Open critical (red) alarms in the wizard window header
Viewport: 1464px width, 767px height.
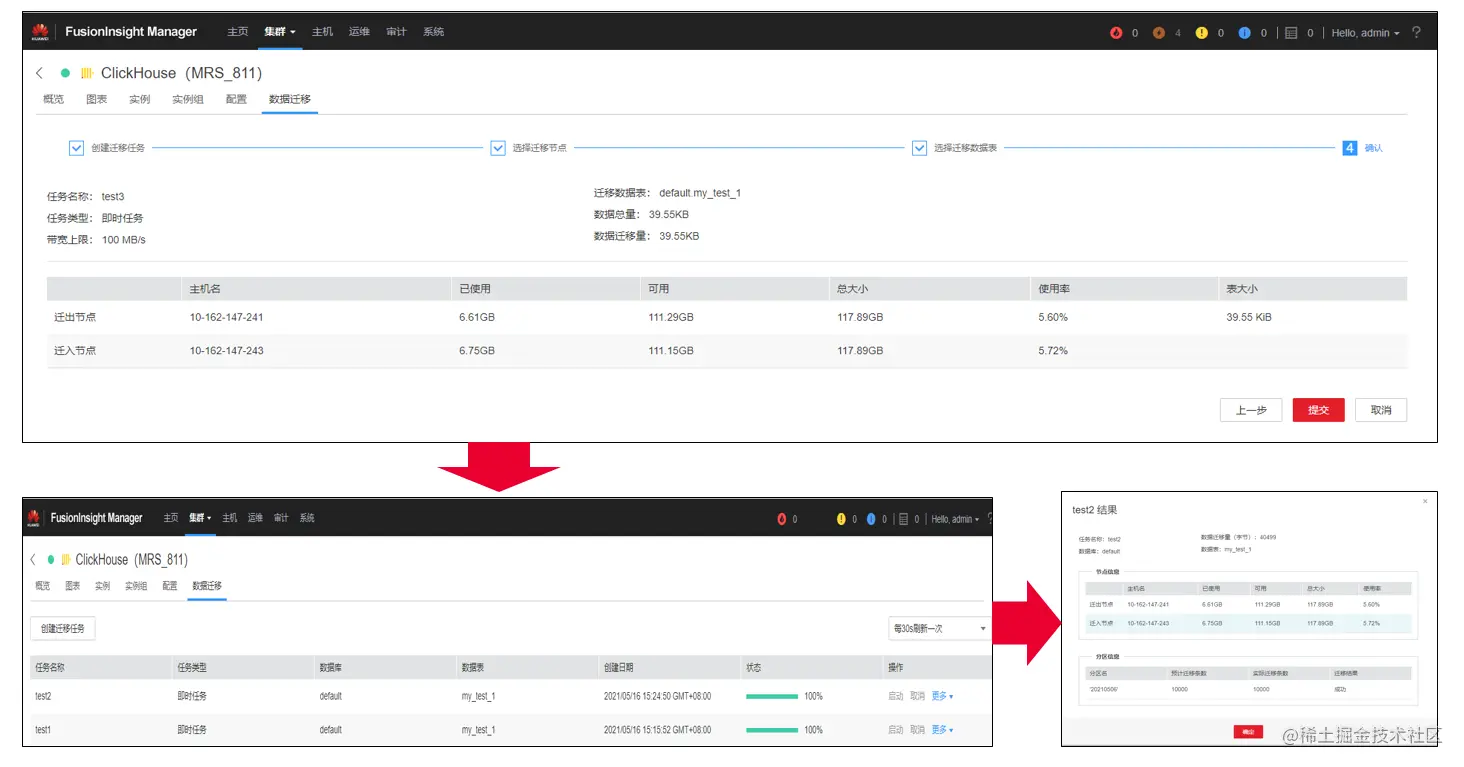[x=1116, y=33]
